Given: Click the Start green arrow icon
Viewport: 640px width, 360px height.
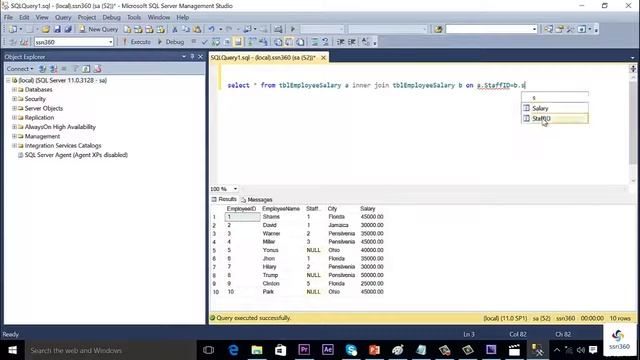Looking at the screenshot, I should pos(293,29).
